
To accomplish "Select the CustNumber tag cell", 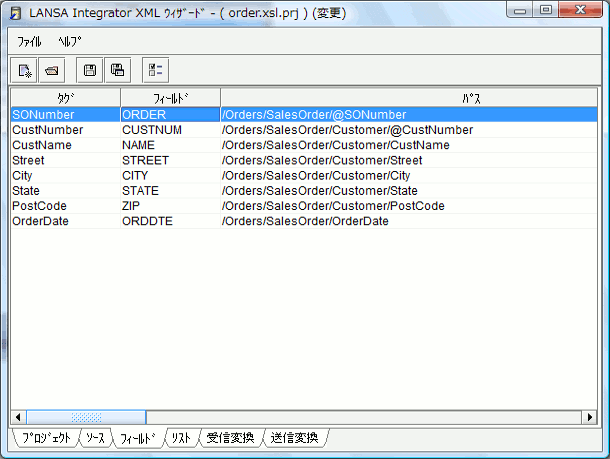I will click(65, 130).
